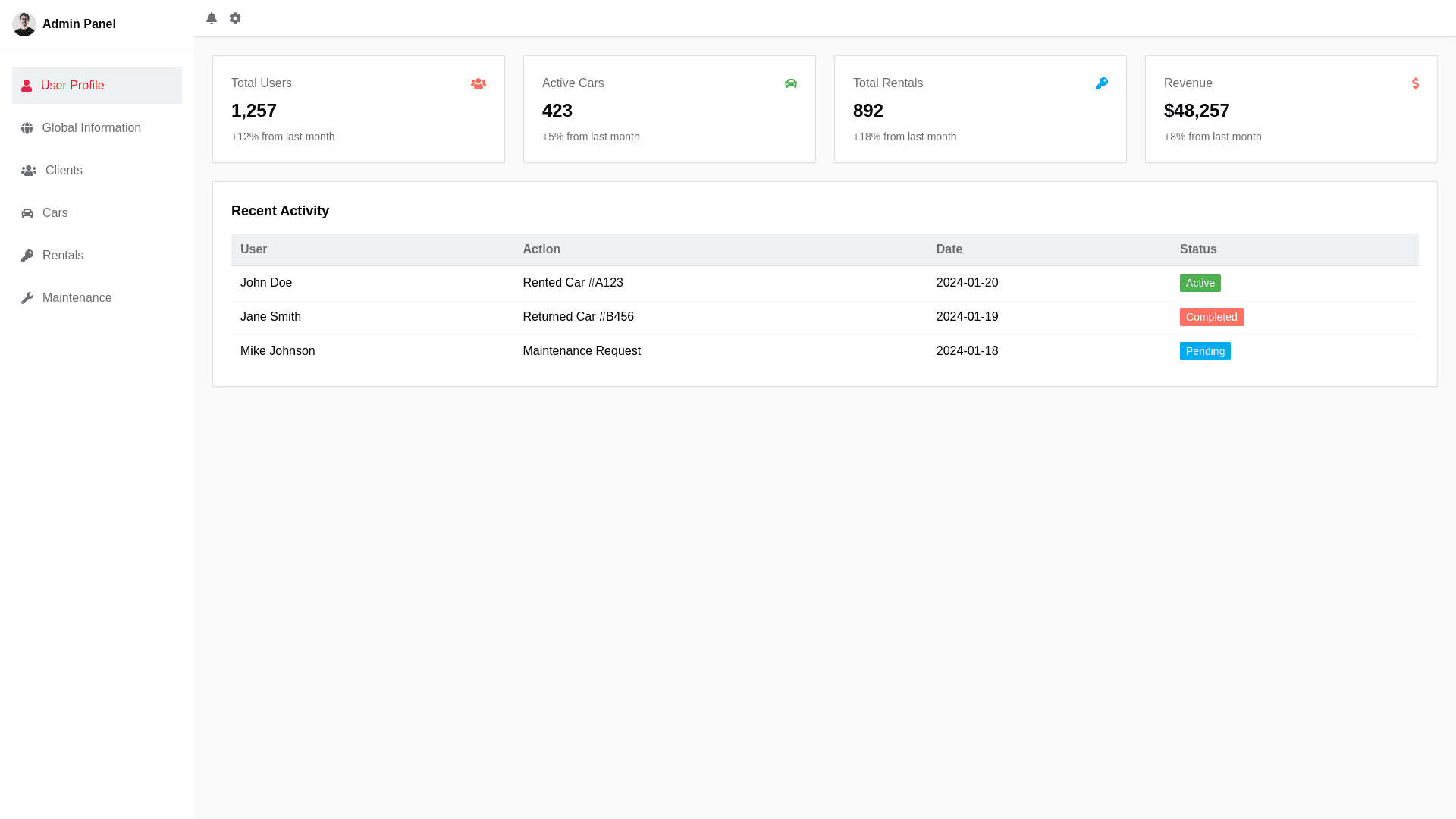The image size is (1456, 819).
Task: Click the Pending badge for Mike Johnson
Action: (x=1205, y=350)
